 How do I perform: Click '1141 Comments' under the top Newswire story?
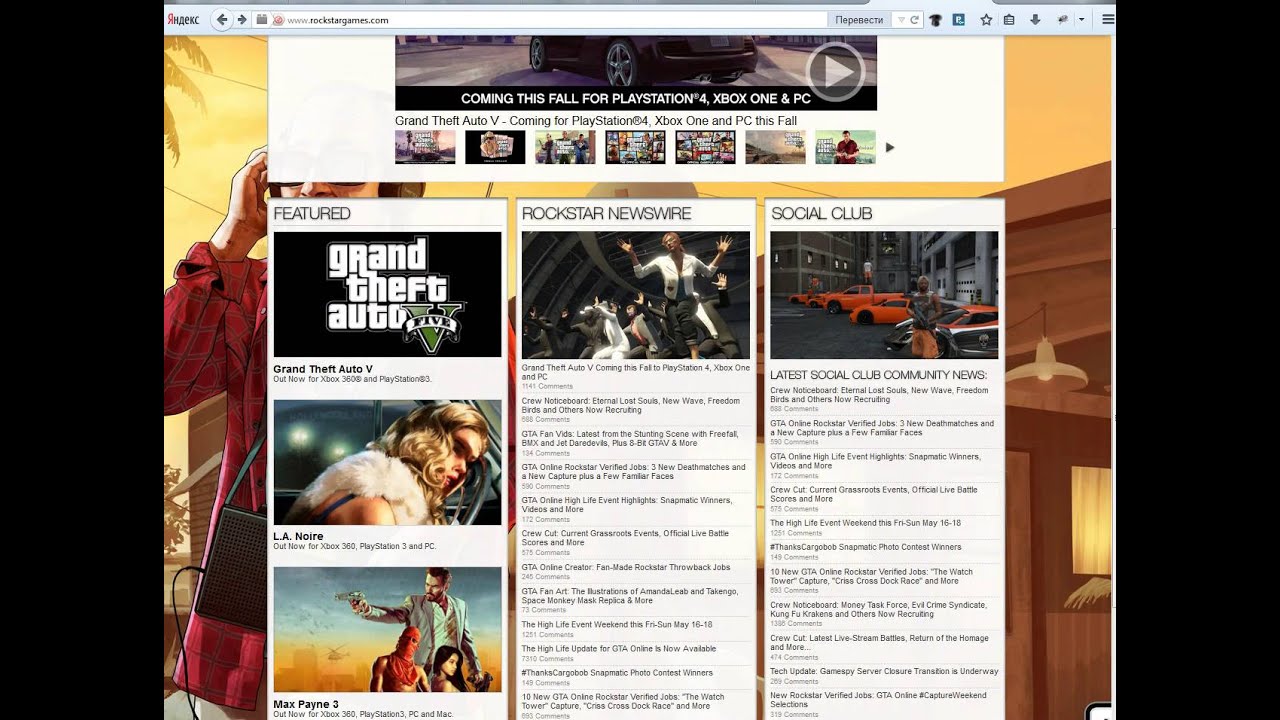547,386
